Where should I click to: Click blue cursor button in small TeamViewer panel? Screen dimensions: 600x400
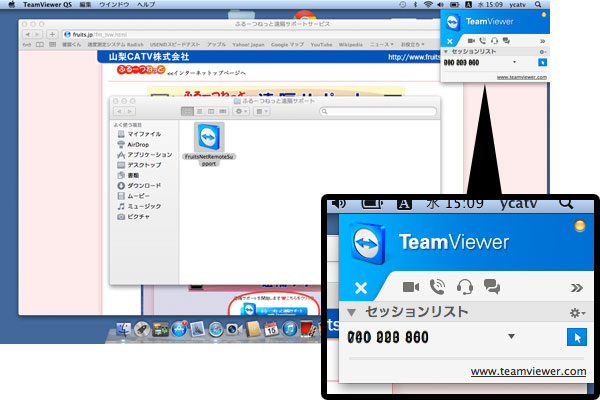(x=542, y=62)
